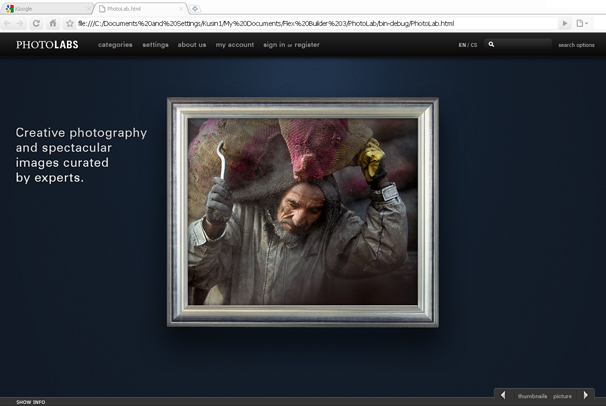Switch to picture view
The image size is (606, 406).
click(562, 396)
